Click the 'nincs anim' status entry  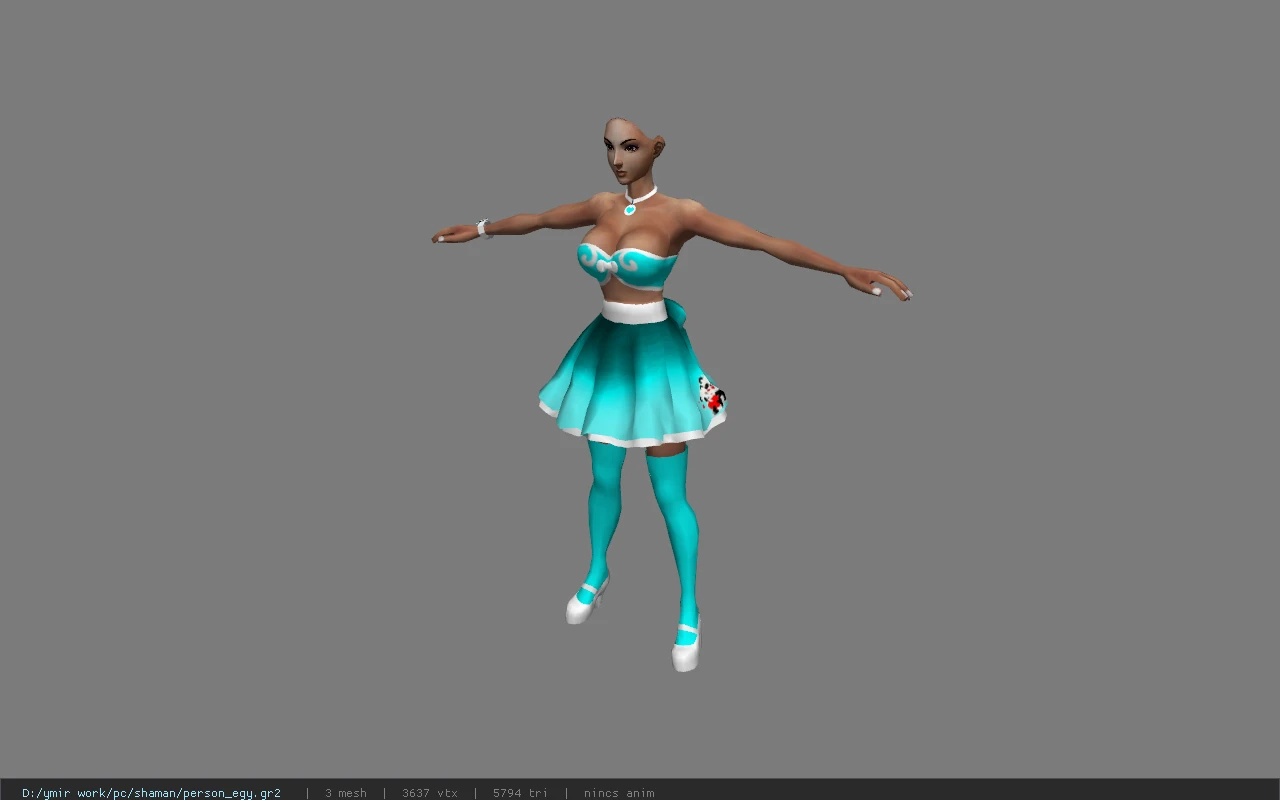pos(619,793)
